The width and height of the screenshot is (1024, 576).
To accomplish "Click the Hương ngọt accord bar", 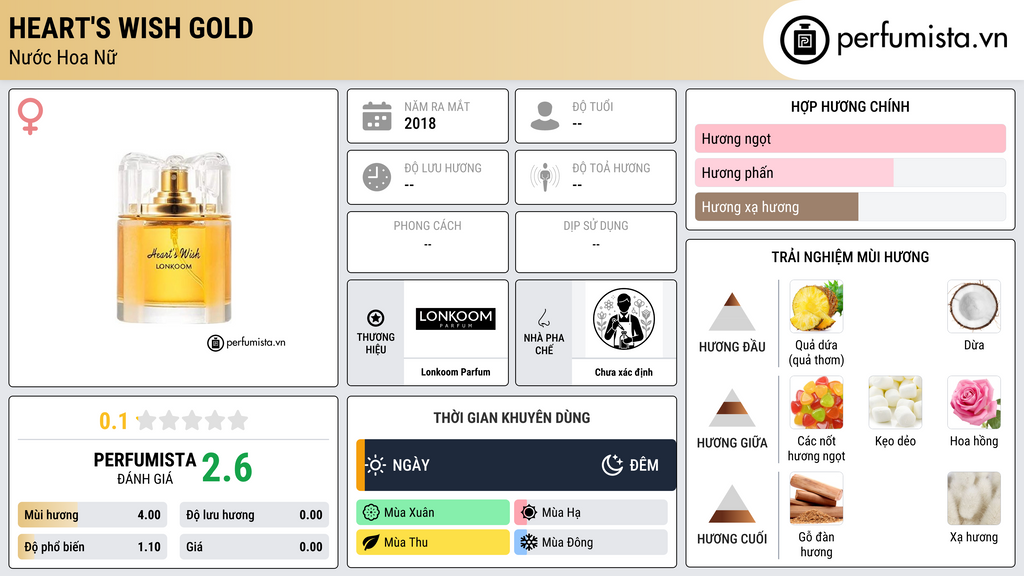I will [850, 138].
